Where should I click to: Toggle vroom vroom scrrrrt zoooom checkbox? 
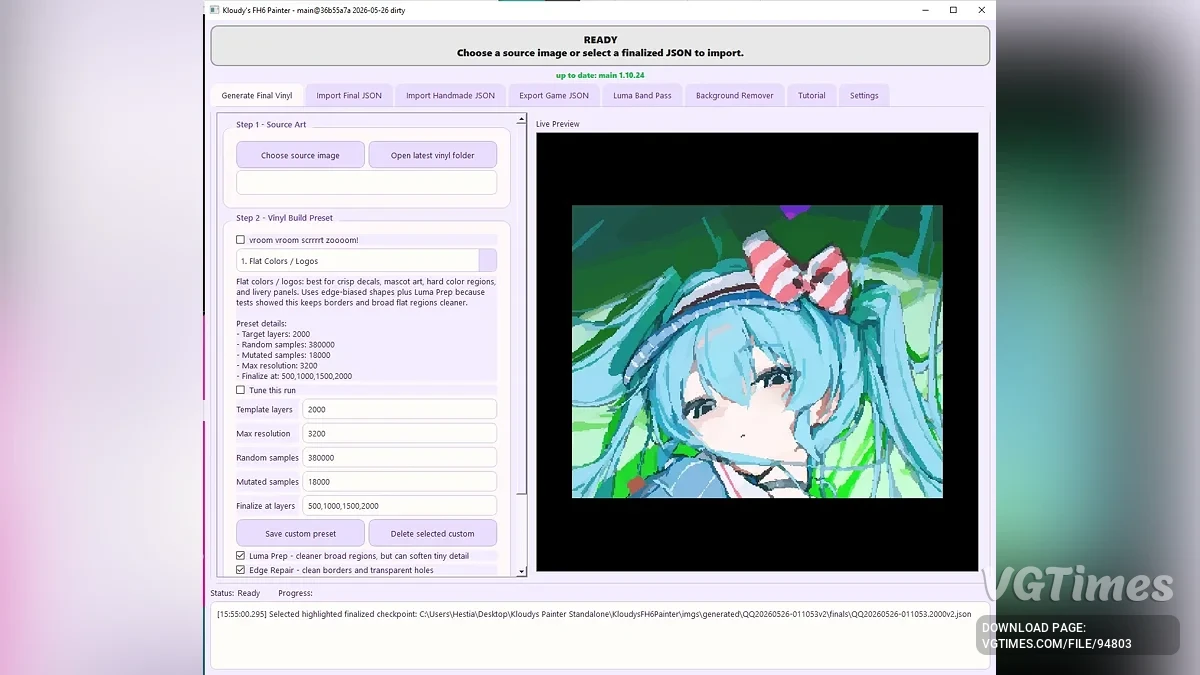click(240, 240)
